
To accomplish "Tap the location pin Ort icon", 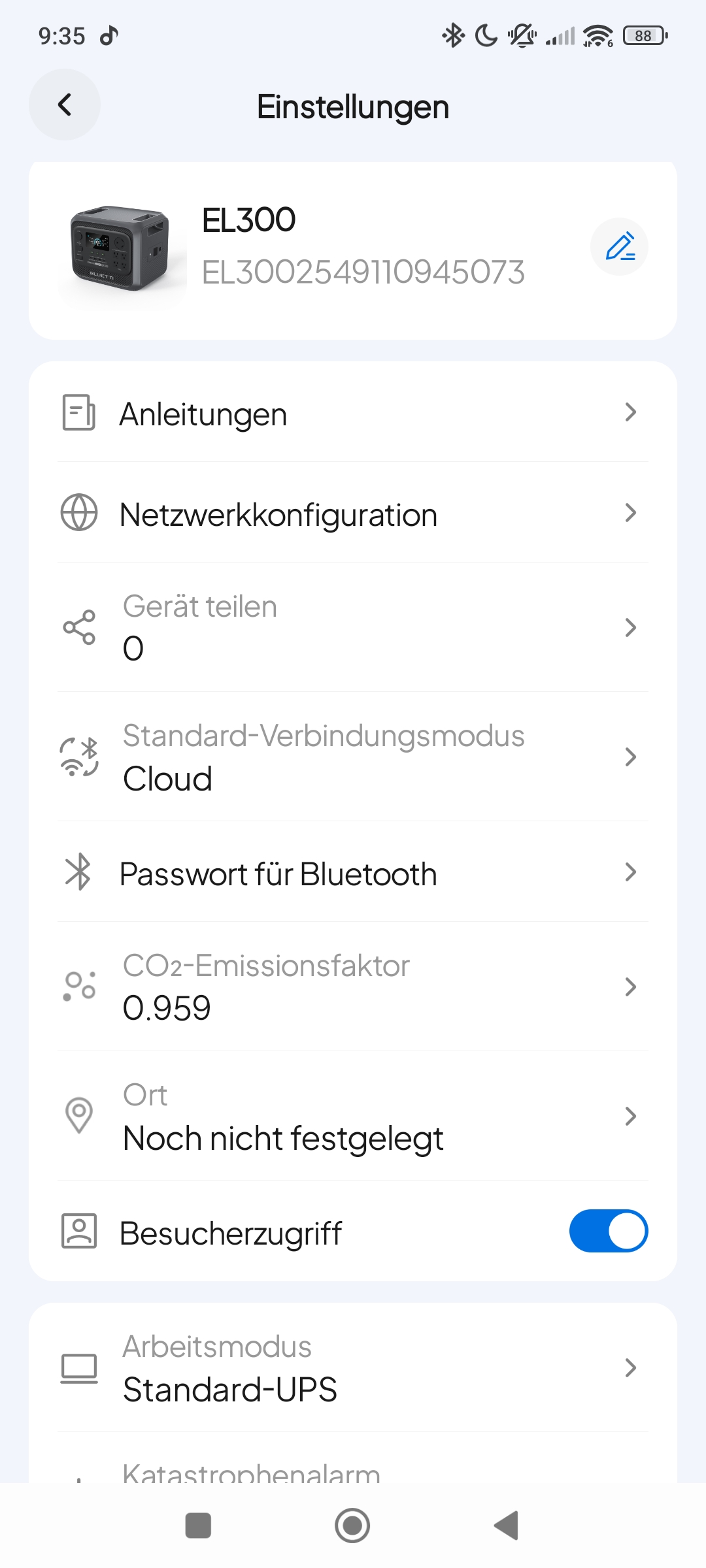I will pos(79,1115).
